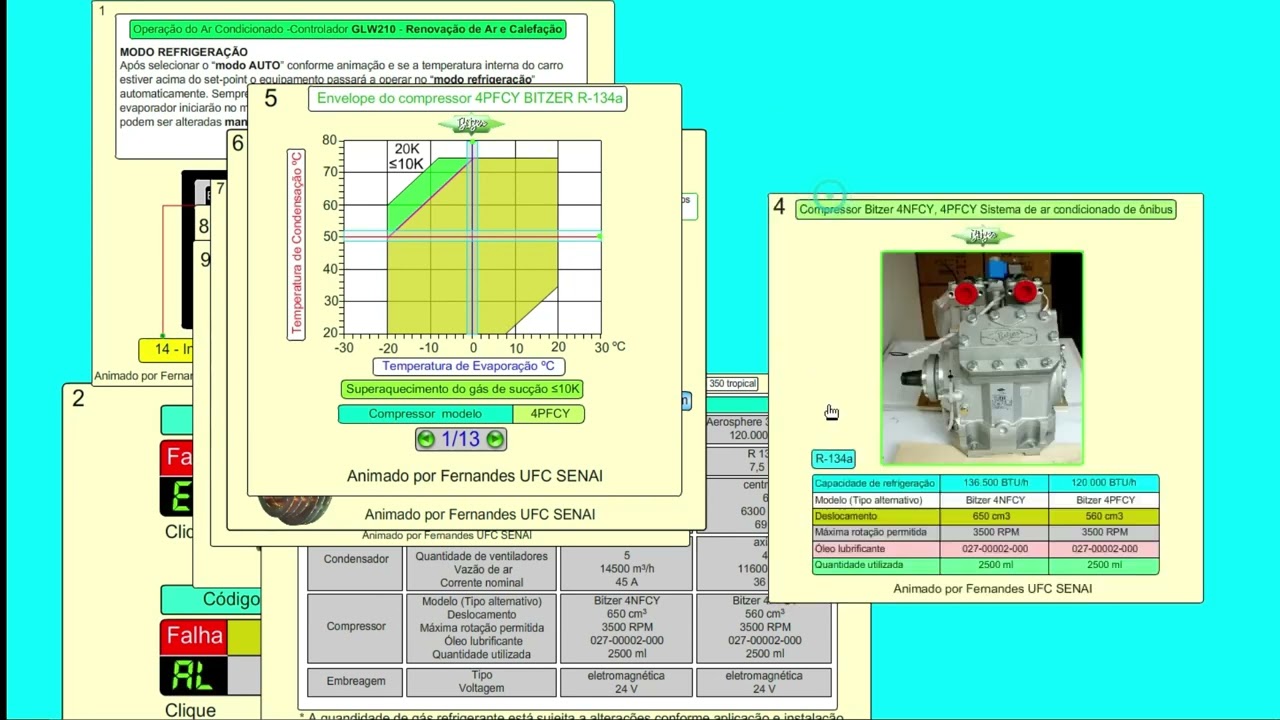Click 'Temperatura de Condensação °C' vertical label
Viewport: 1280px width, 720px height.
tap(296, 244)
